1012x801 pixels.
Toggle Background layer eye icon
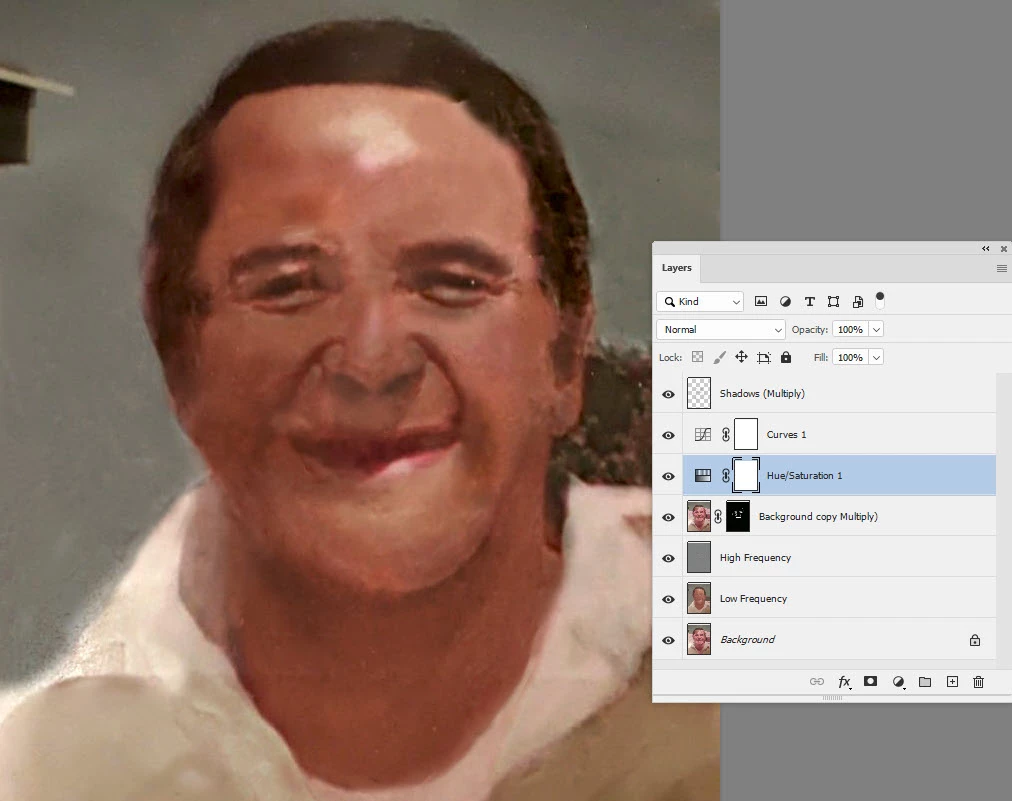pyautogui.click(x=669, y=640)
